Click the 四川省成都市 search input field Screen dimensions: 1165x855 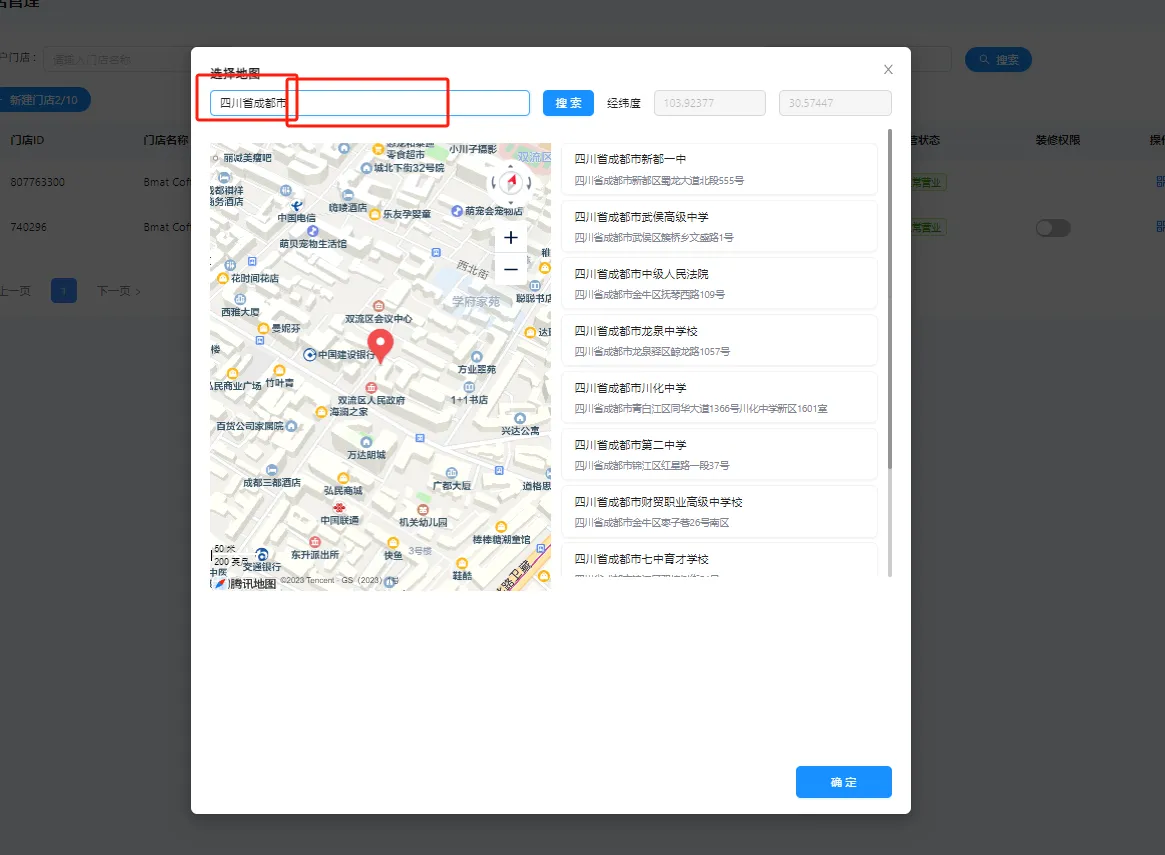click(x=368, y=102)
